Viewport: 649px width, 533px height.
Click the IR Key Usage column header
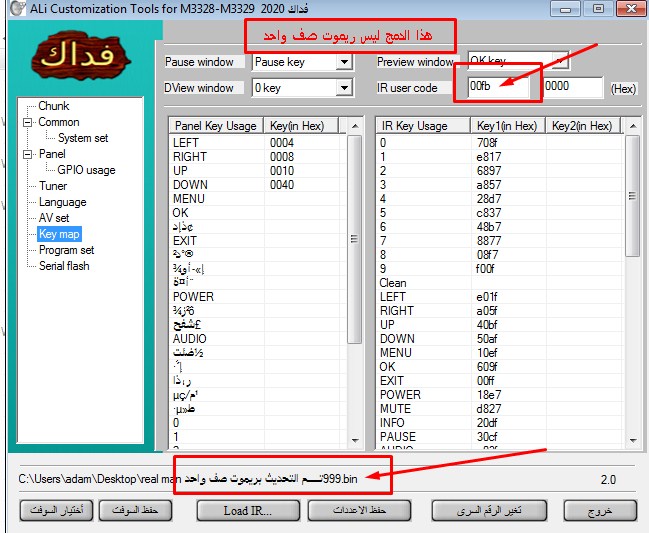[x=423, y=126]
